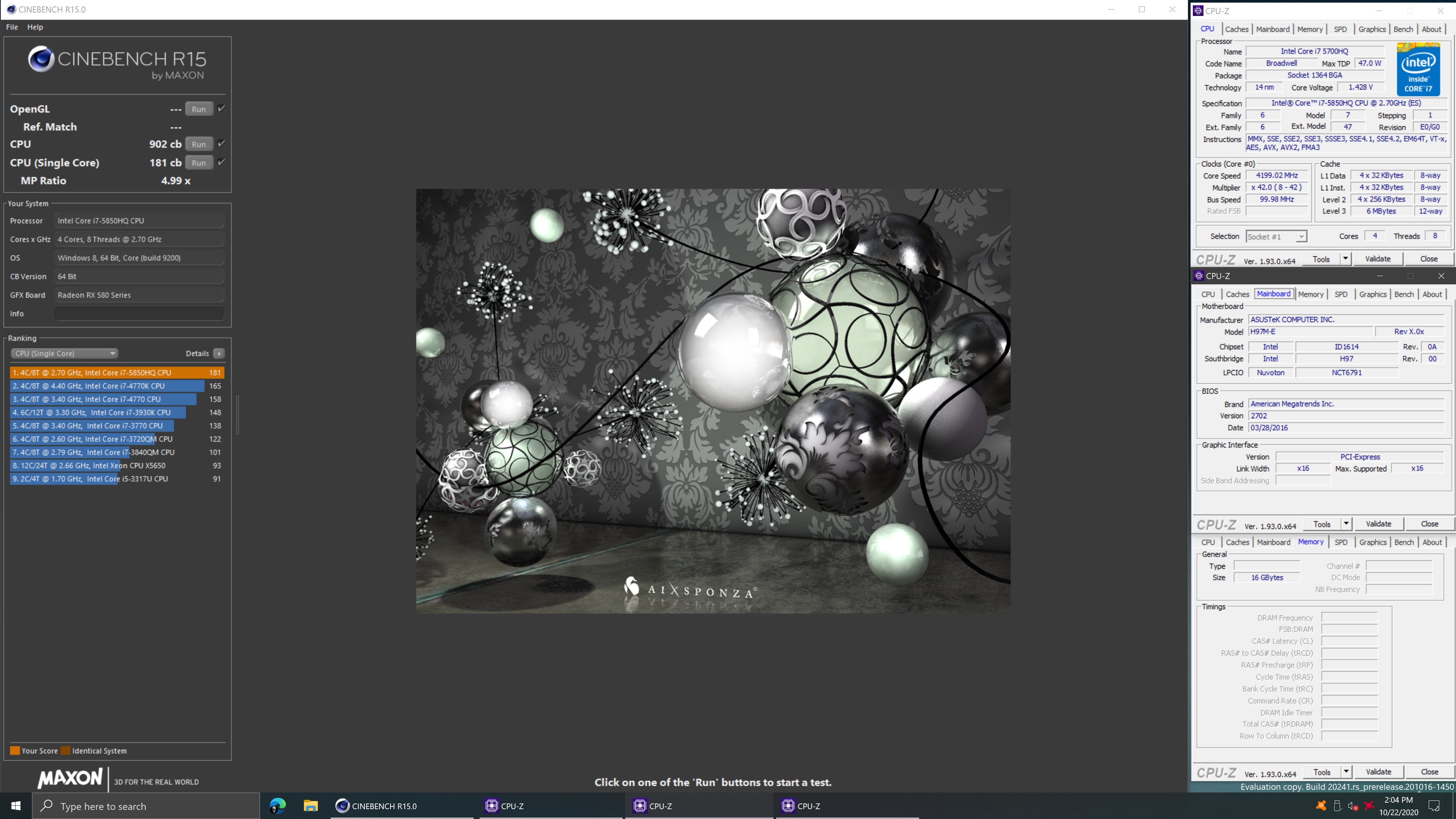The height and width of the screenshot is (819, 1456).
Task: Open Tools dropdown arrow in top CPU-Z
Action: click(x=1345, y=259)
